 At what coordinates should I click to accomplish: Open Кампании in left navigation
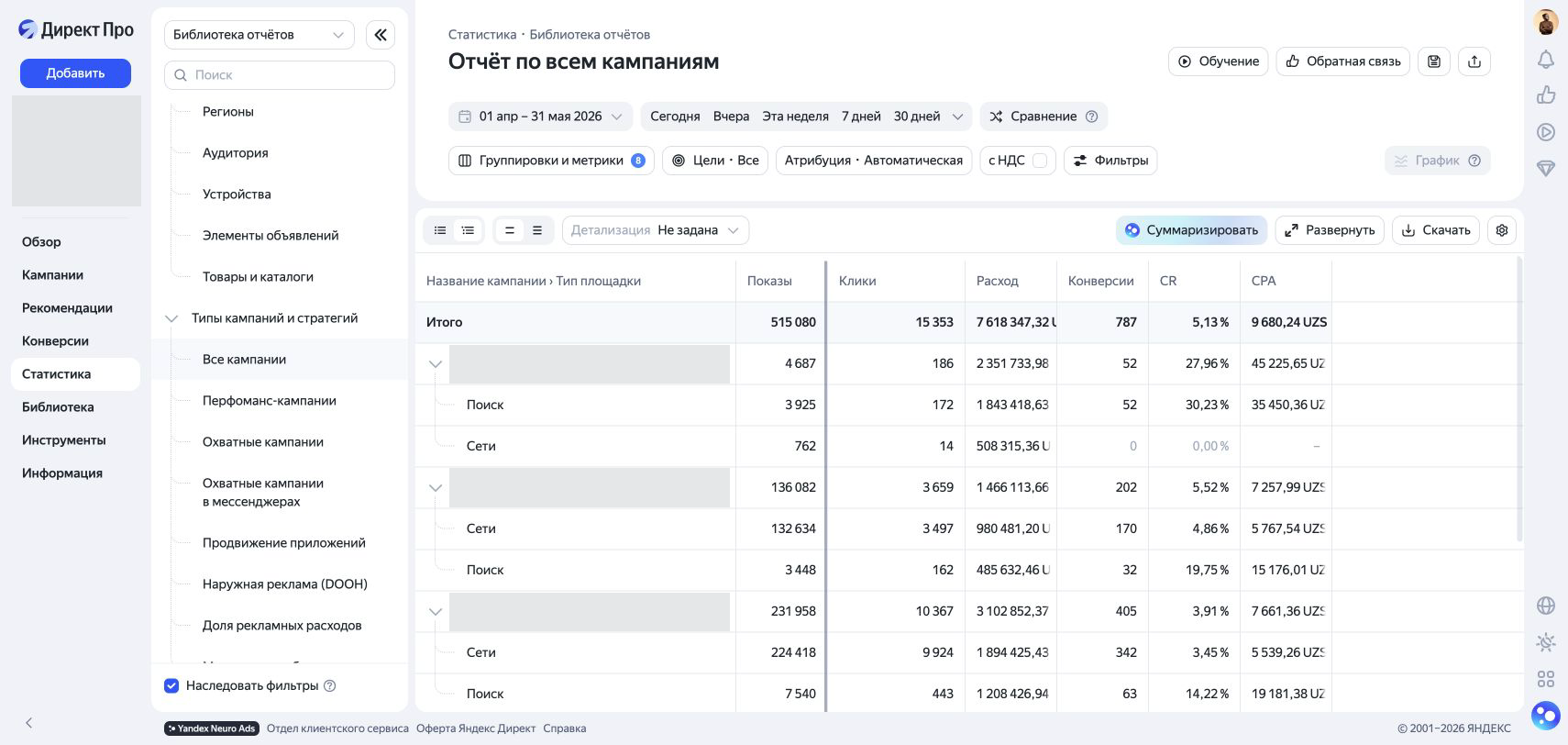[x=52, y=275]
